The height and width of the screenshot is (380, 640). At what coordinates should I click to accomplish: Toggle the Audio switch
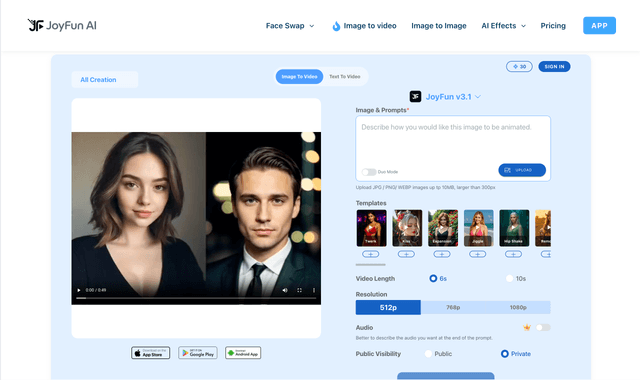tap(543, 327)
